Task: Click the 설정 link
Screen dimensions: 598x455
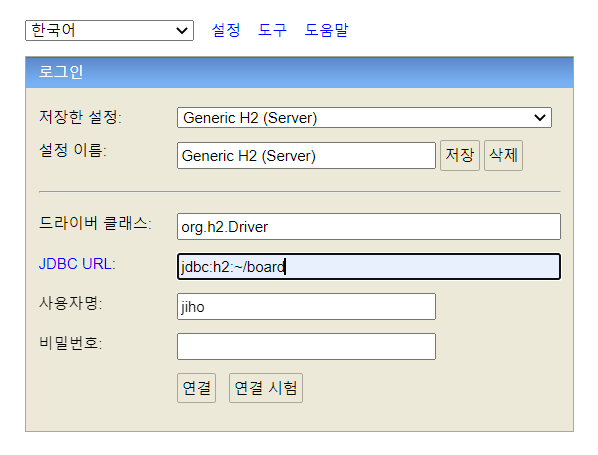Action: 226,30
